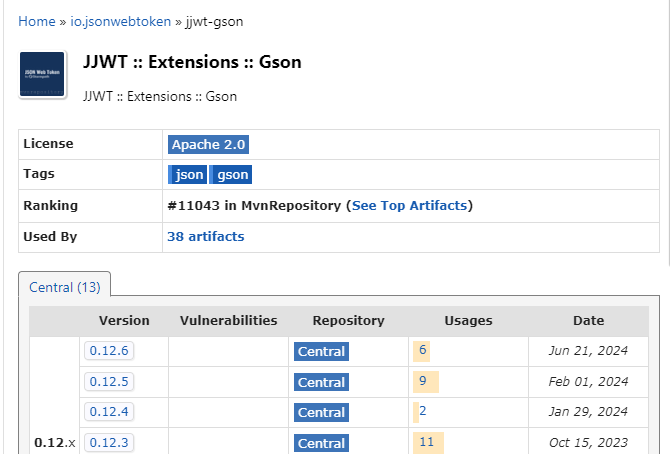Click the Central repository badge for 0.12.5
Viewport: 670px width, 454px height.
click(x=321, y=382)
